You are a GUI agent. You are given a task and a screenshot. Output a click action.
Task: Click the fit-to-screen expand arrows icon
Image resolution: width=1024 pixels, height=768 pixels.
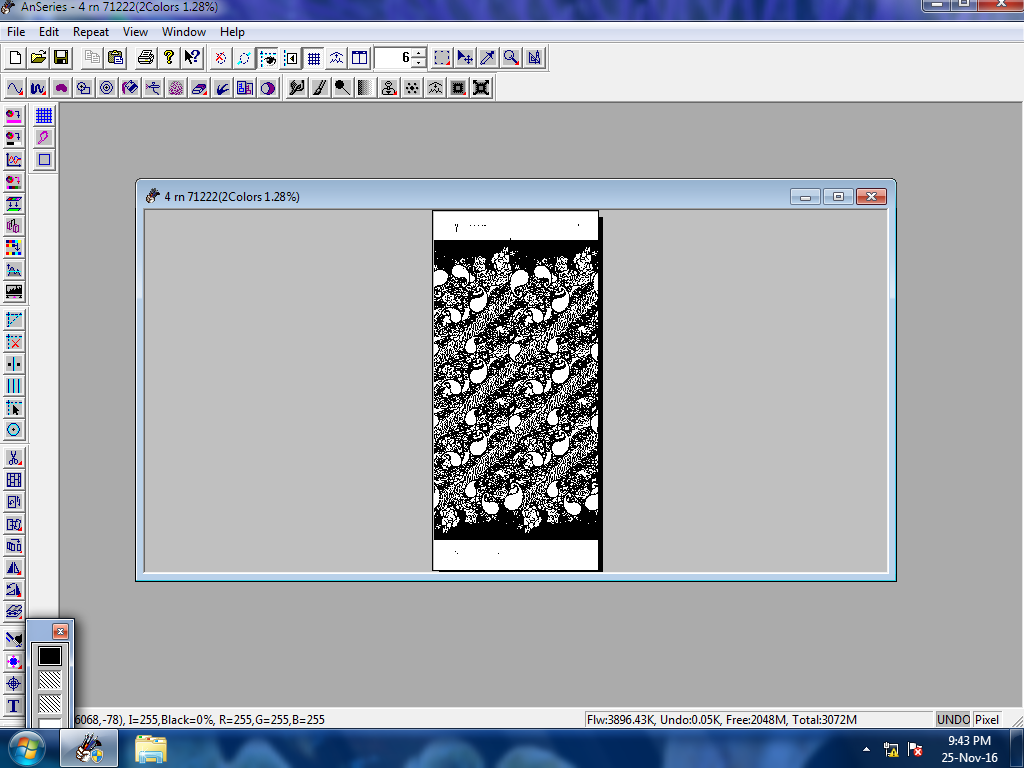(x=481, y=88)
